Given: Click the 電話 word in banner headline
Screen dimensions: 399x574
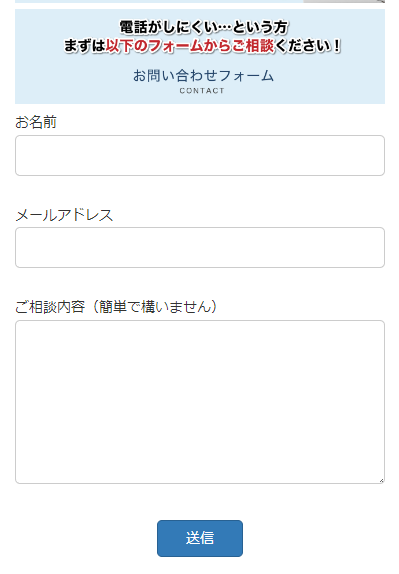Looking at the screenshot, I should [x=133, y=27].
